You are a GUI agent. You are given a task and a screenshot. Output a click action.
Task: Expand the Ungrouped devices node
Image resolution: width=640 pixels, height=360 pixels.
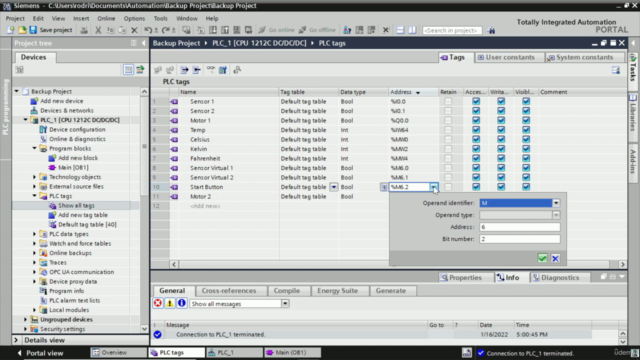[x=25, y=320]
